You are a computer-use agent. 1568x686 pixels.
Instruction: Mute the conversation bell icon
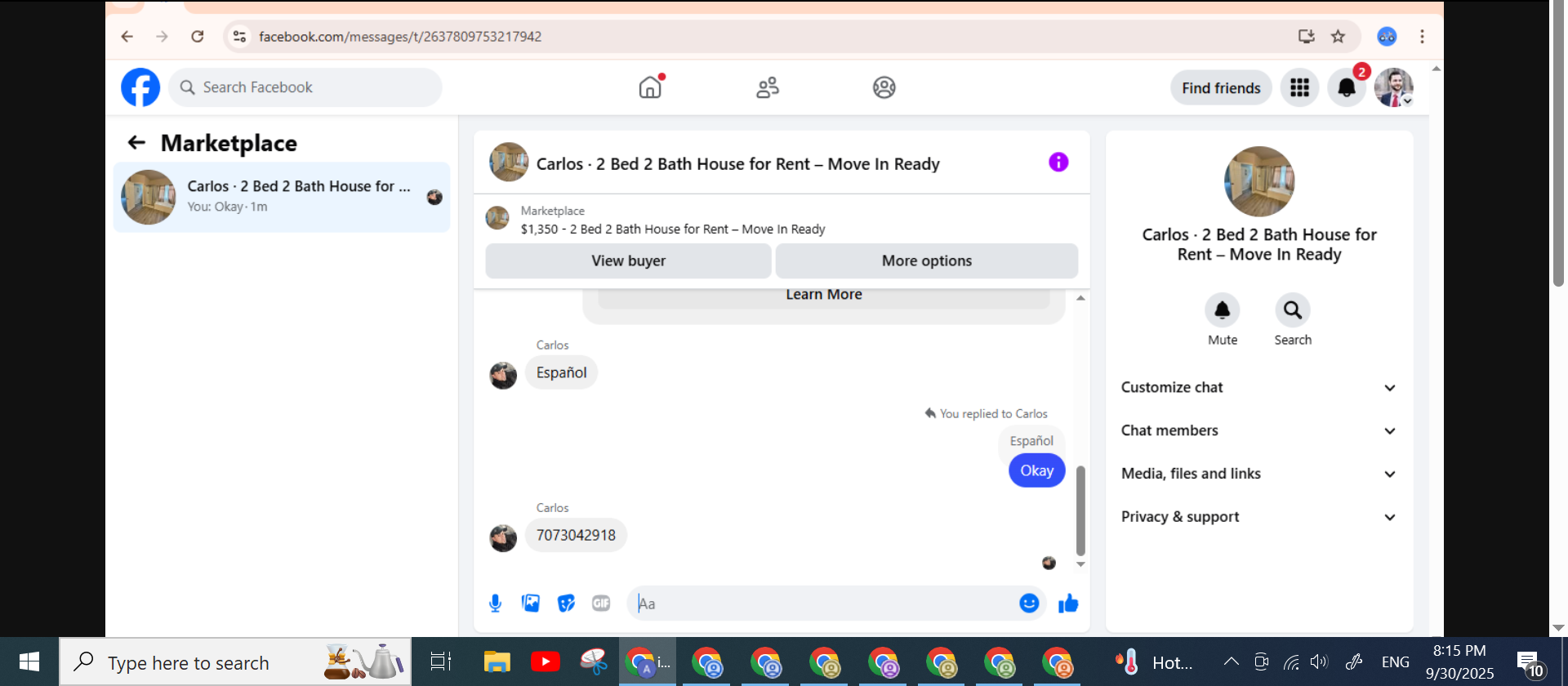tap(1223, 310)
